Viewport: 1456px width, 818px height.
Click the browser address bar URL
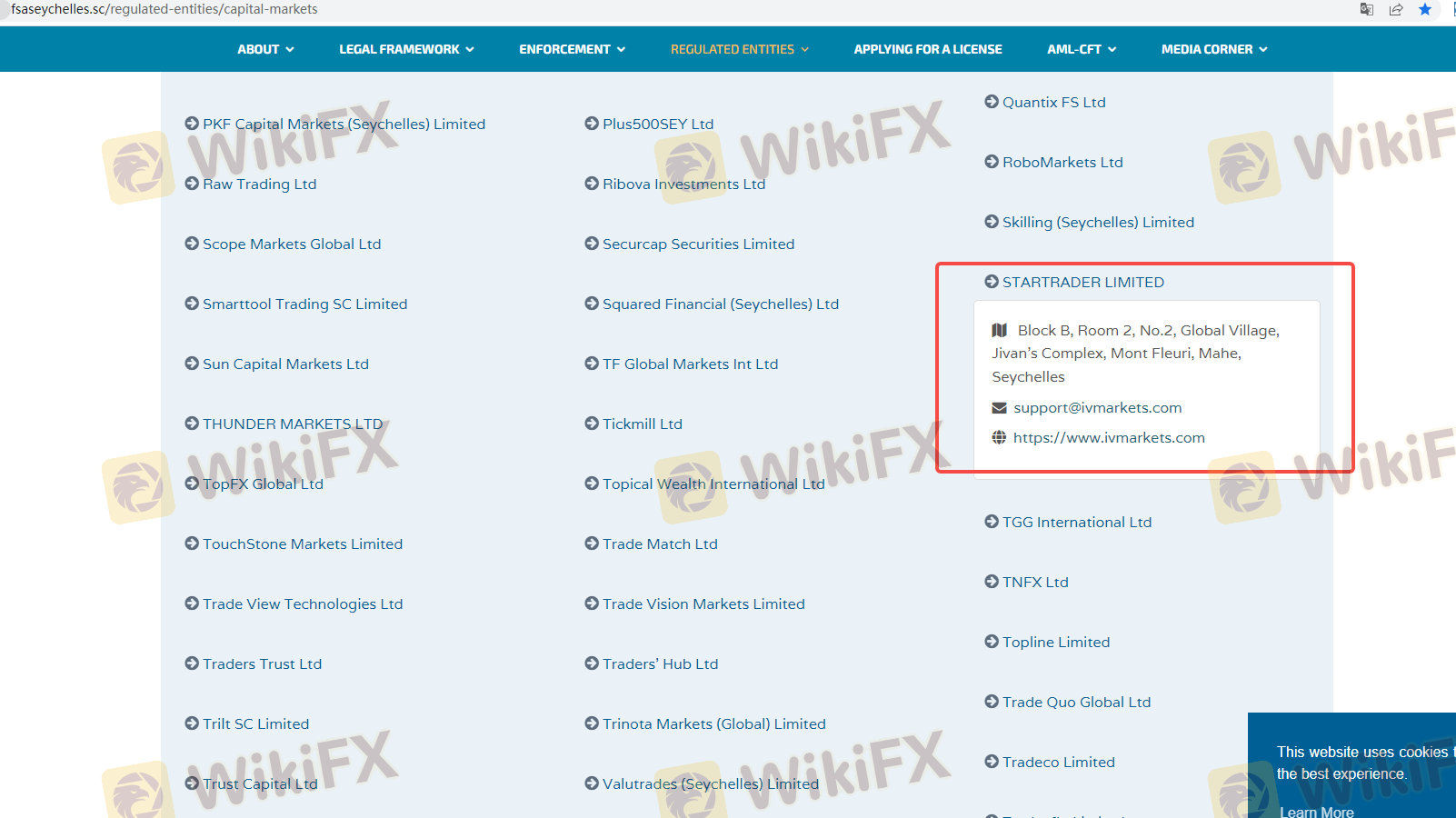pyautogui.click(x=165, y=9)
